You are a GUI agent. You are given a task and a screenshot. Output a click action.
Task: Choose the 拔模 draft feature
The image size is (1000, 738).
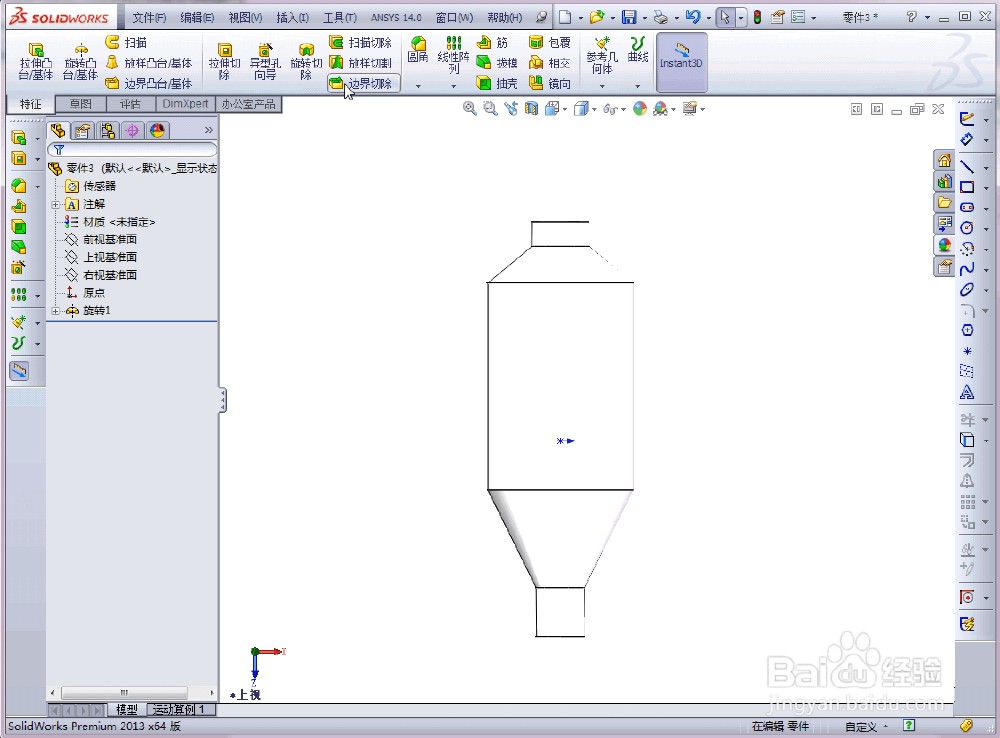click(497, 63)
